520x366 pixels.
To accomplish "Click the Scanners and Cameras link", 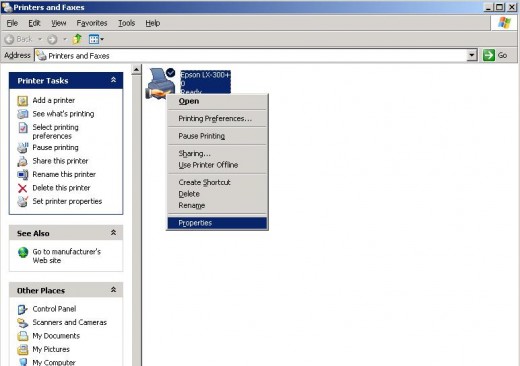I will coord(70,322).
